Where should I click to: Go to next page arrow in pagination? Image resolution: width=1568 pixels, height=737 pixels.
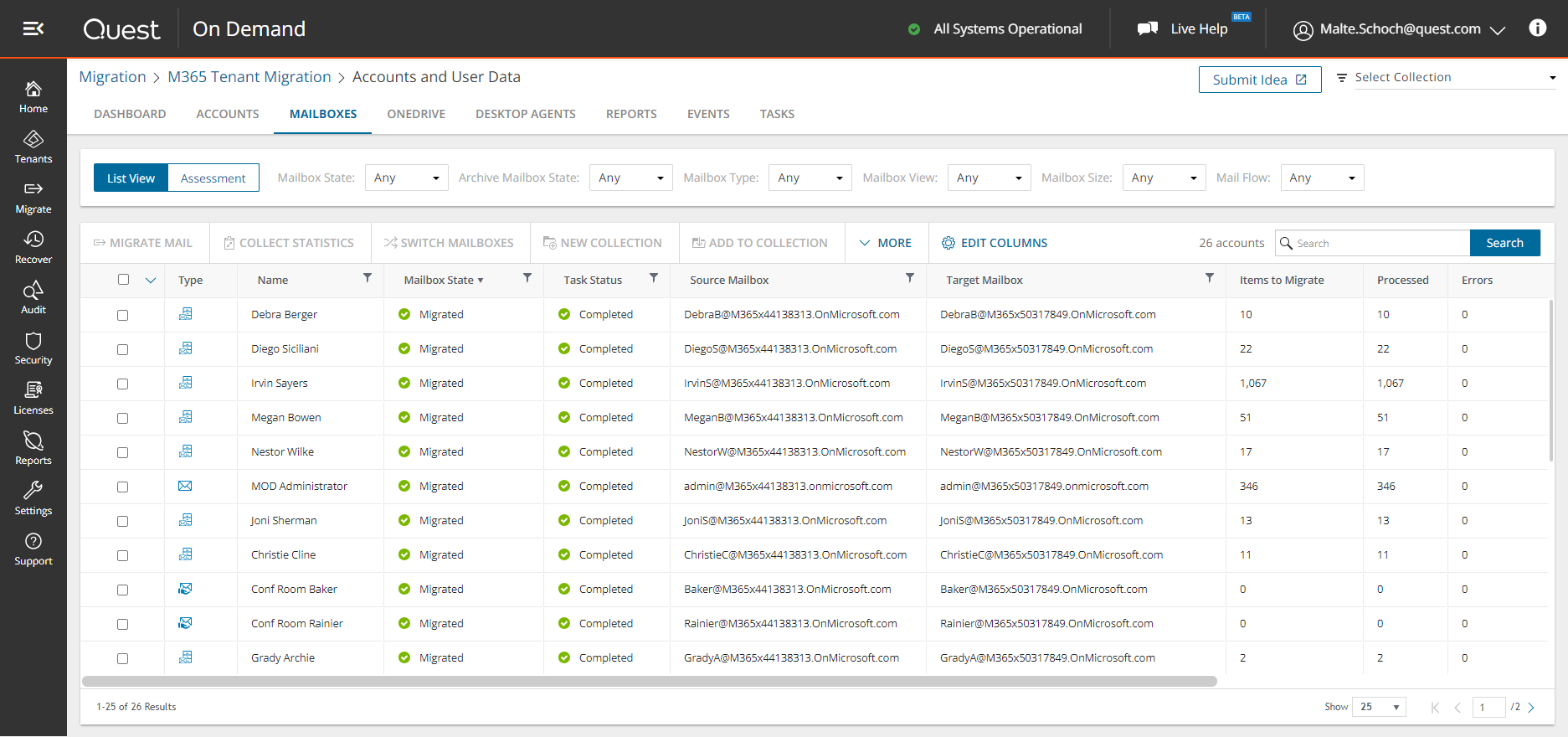(1531, 708)
